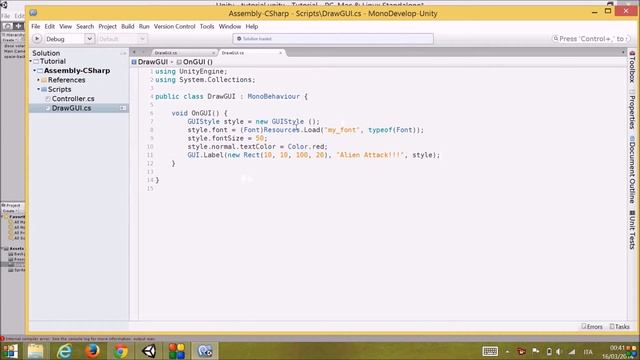Open the File menu
Screen dimensions: 640x360
click(36, 27)
